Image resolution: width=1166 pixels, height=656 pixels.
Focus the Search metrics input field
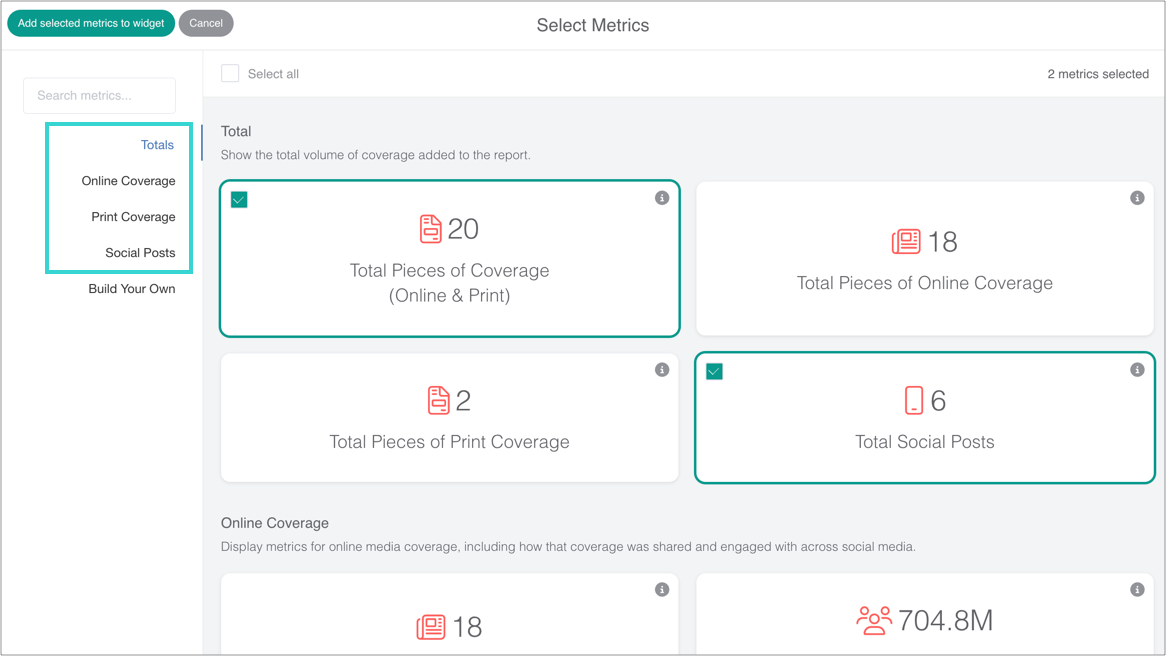point(99,96)
